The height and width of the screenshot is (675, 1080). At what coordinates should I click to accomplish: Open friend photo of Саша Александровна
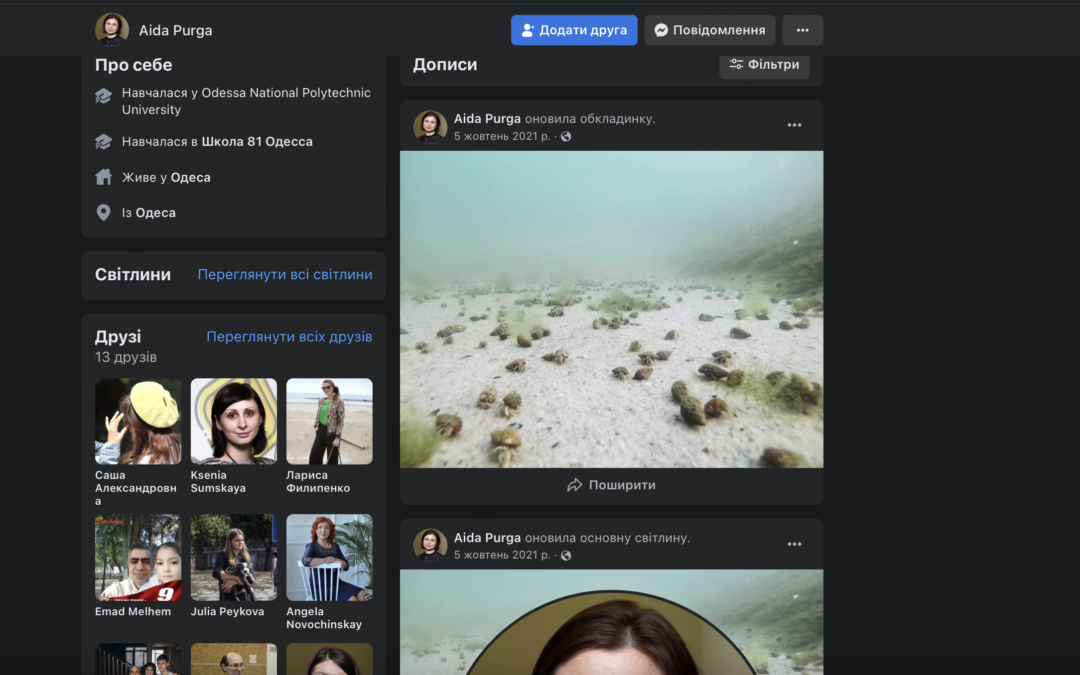tap(138, 421)
